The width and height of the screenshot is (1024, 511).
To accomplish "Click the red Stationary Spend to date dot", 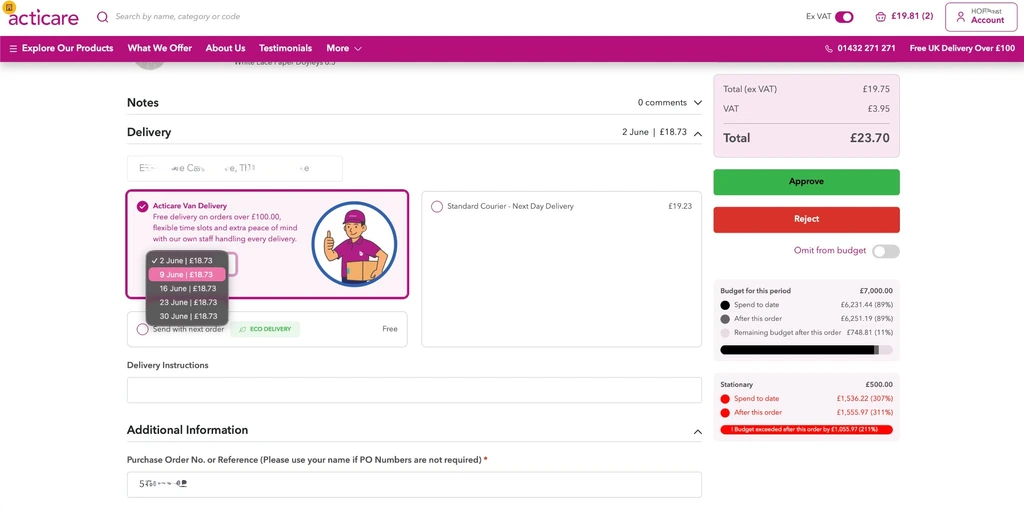I will [x=725, y=399].
